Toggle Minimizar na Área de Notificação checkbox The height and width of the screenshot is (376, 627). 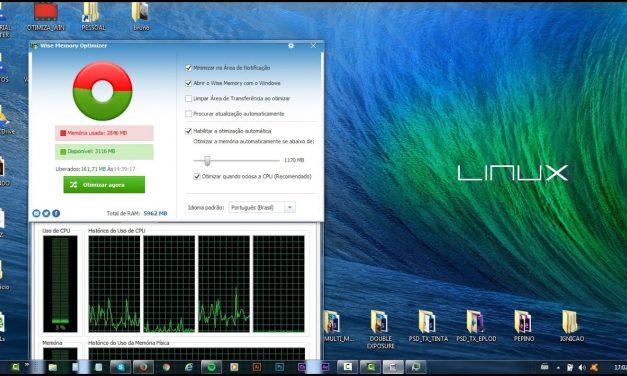tap(188, 68)
